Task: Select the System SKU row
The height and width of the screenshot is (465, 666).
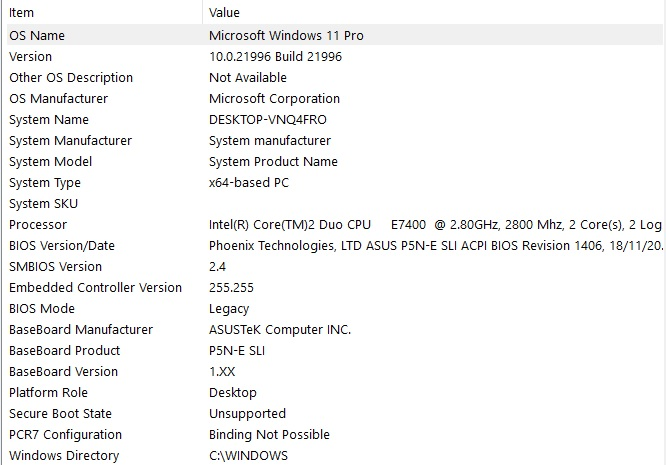Action: click(335, 203)
